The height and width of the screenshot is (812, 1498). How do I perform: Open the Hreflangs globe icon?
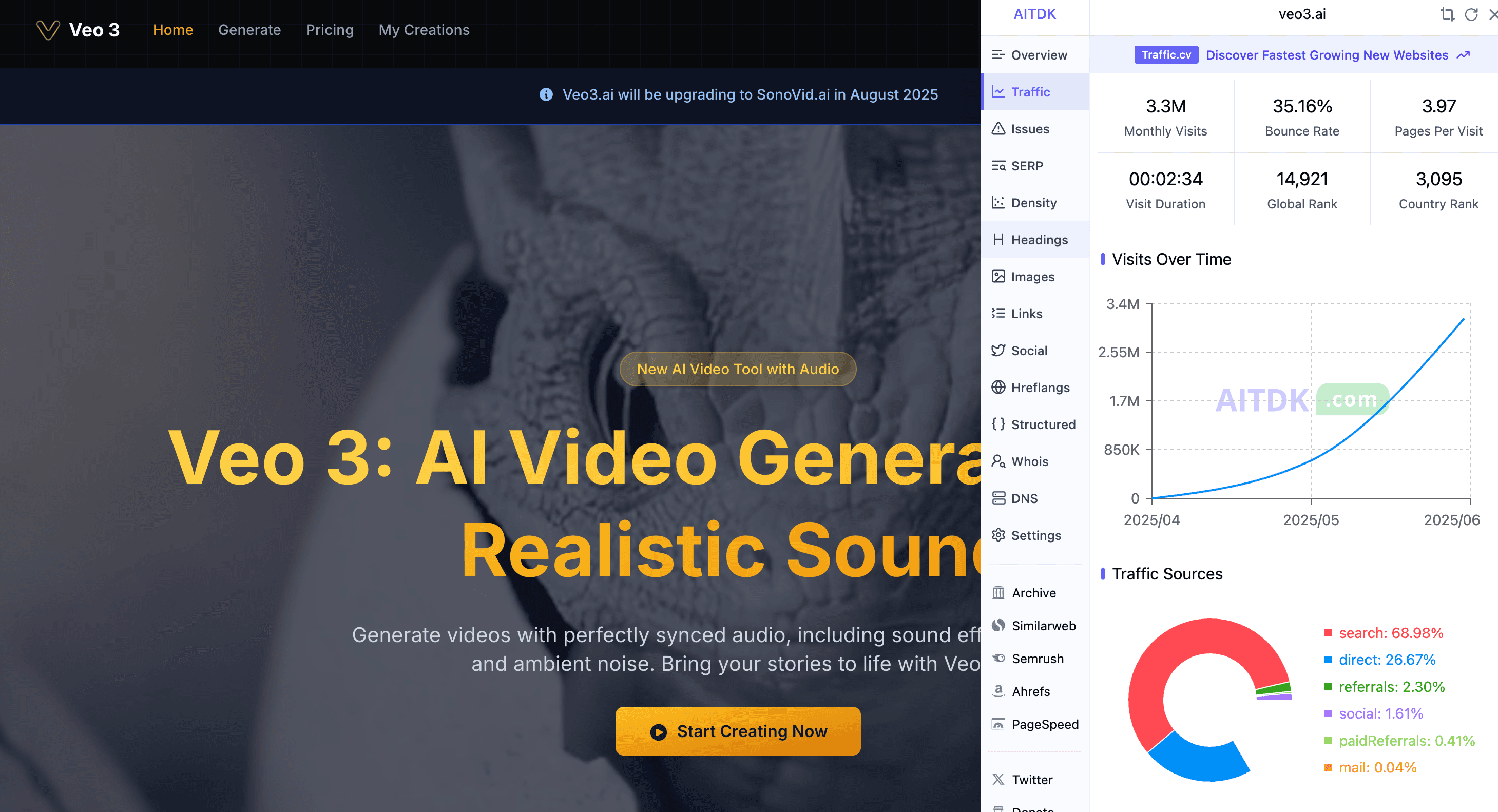click(998, 387)
